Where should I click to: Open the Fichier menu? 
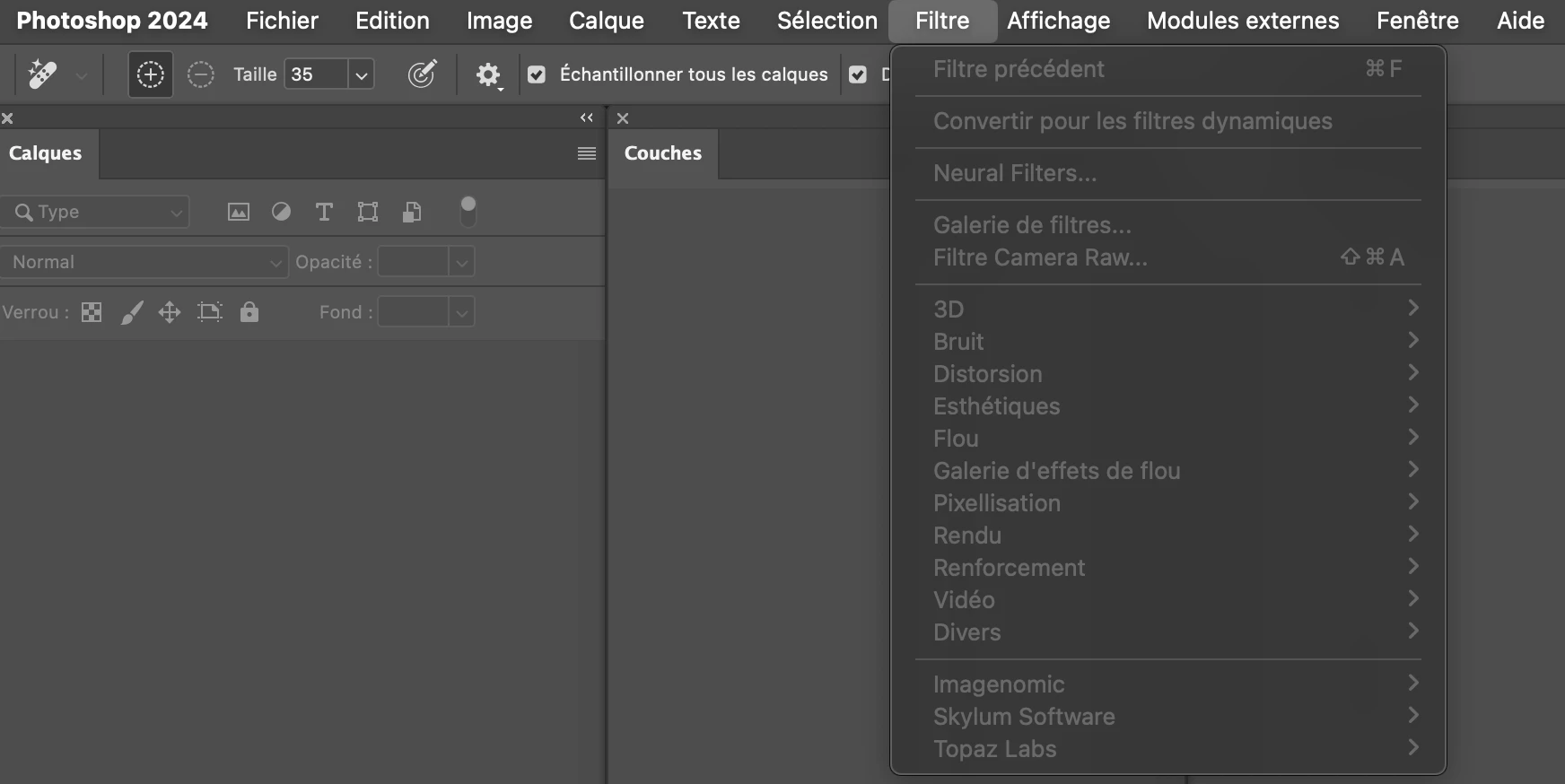(282, 21)
